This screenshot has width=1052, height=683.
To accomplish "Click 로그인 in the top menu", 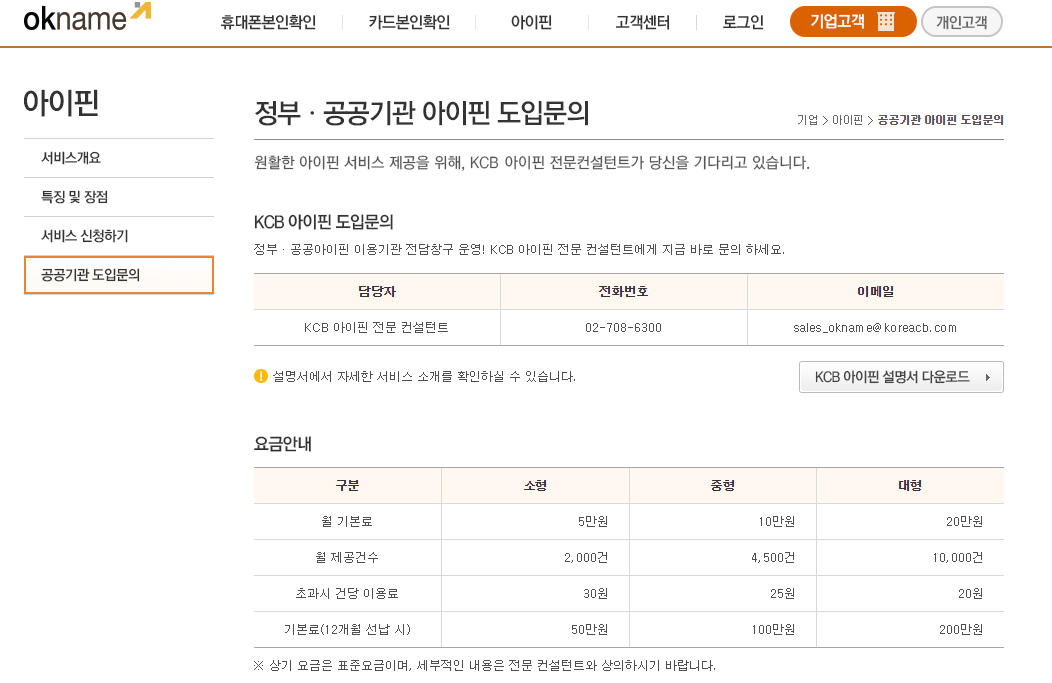I will click(x=743, y=22).
